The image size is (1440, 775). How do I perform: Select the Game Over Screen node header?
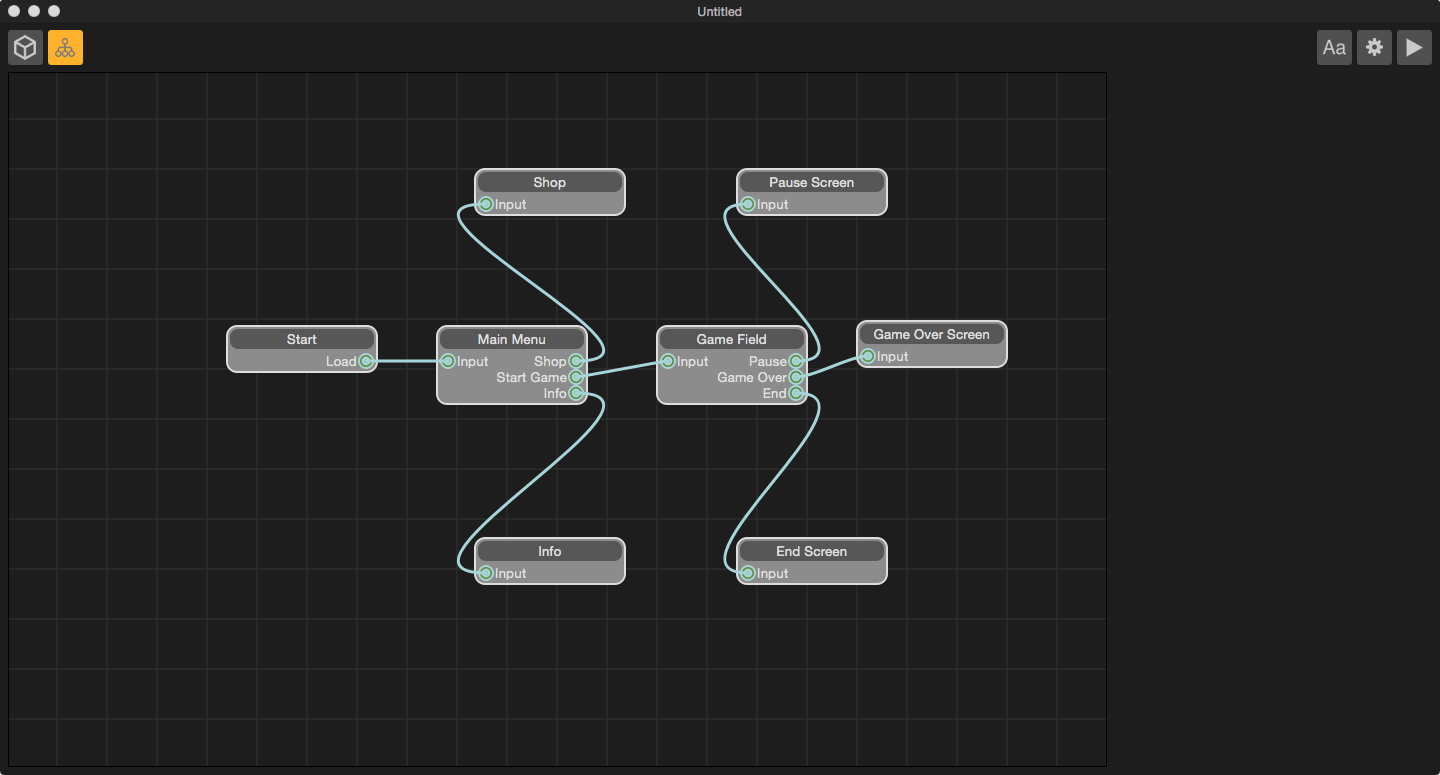pyautogui.click(x=932, y=334)
